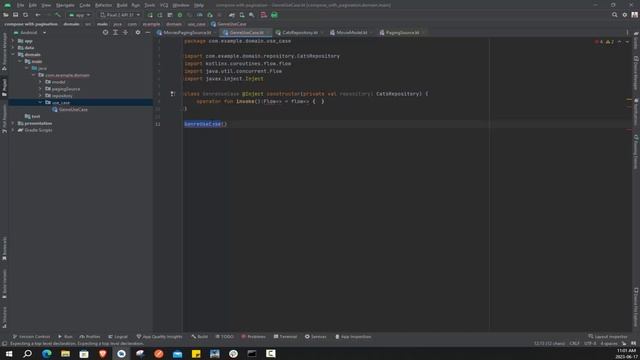Open the Problems tool window
The height and width of the screenshot is (360, 640).
point(253,337)
